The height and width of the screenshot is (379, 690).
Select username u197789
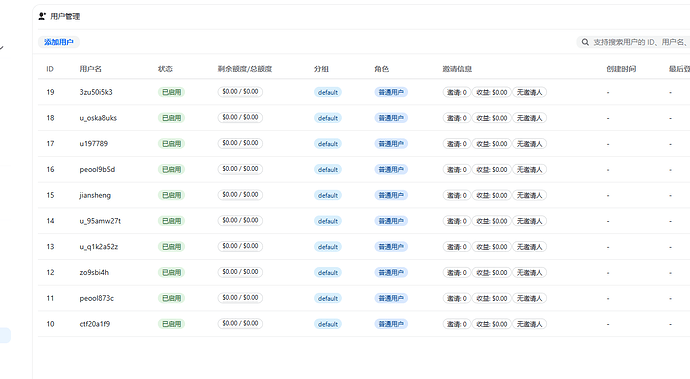point(93,144)
